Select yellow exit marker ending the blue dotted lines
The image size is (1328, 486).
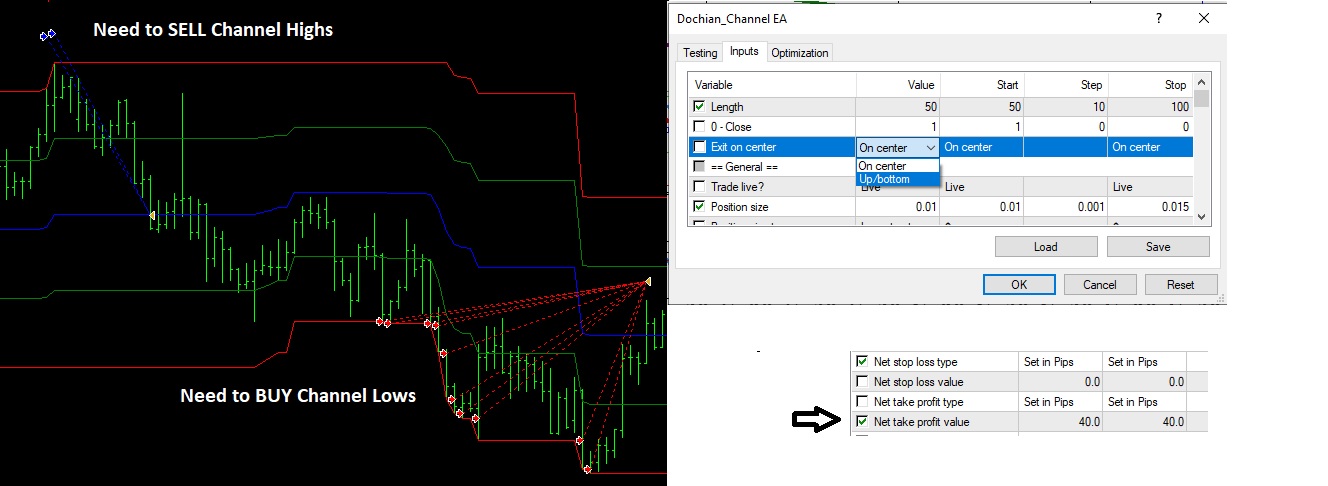(x=151, y=215)
